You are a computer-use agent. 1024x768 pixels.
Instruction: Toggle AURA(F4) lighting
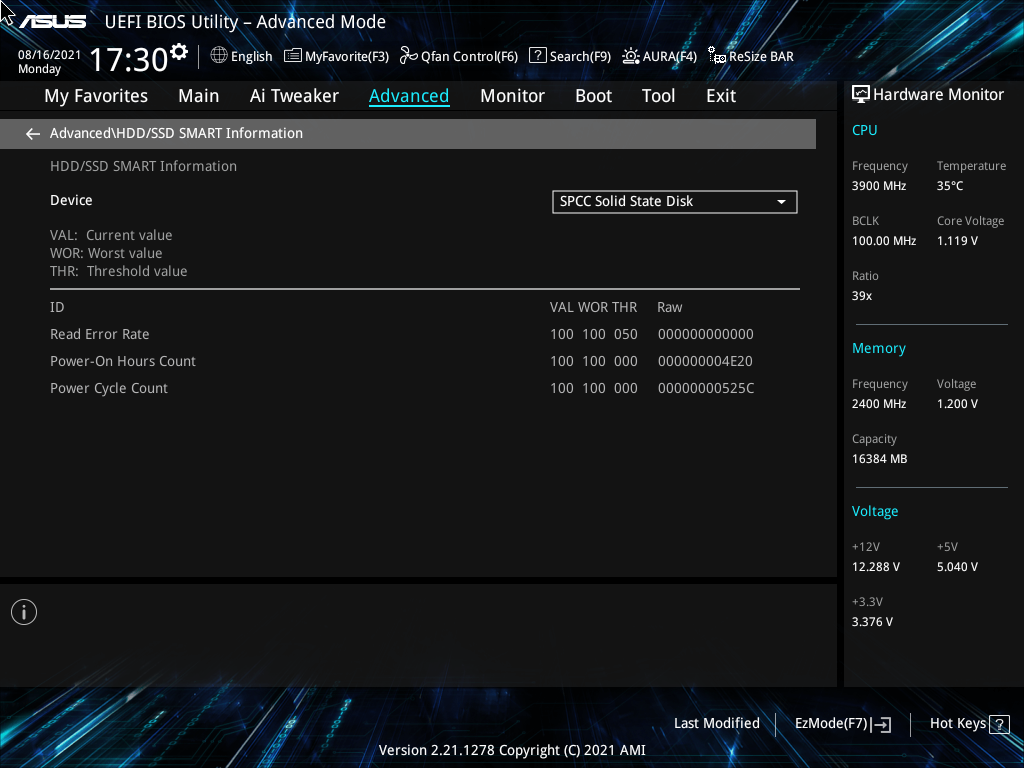660,56
